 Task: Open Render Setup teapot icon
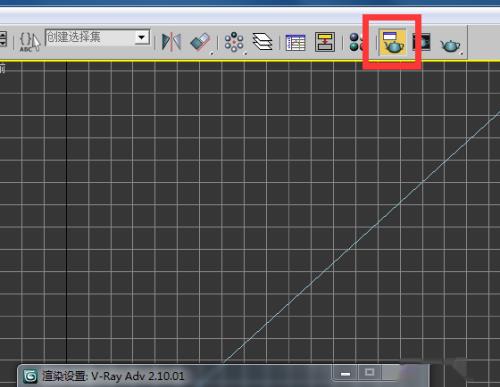point(392,42)
